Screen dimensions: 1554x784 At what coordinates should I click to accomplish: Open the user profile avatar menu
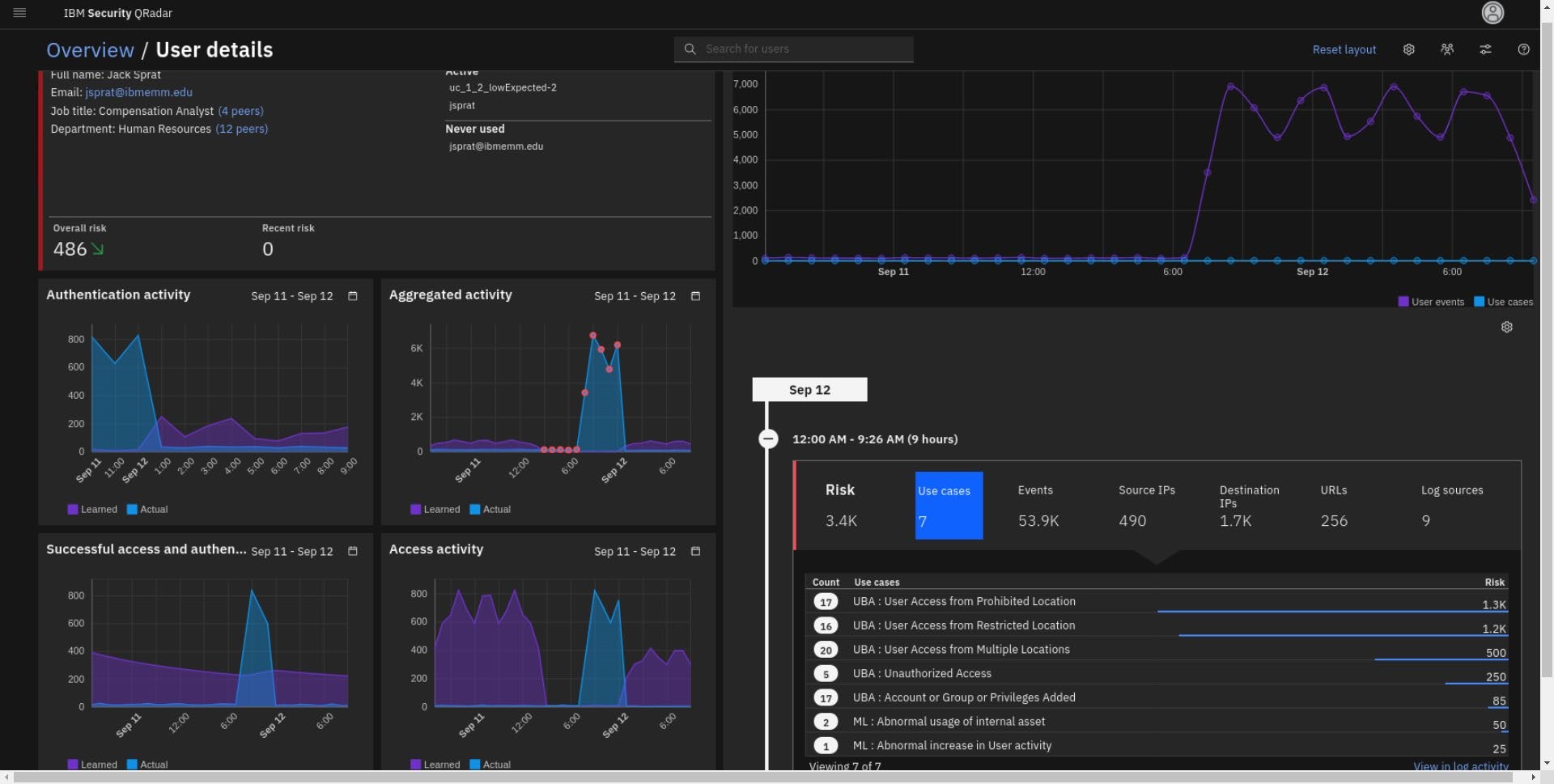(x=1492, y=13)
